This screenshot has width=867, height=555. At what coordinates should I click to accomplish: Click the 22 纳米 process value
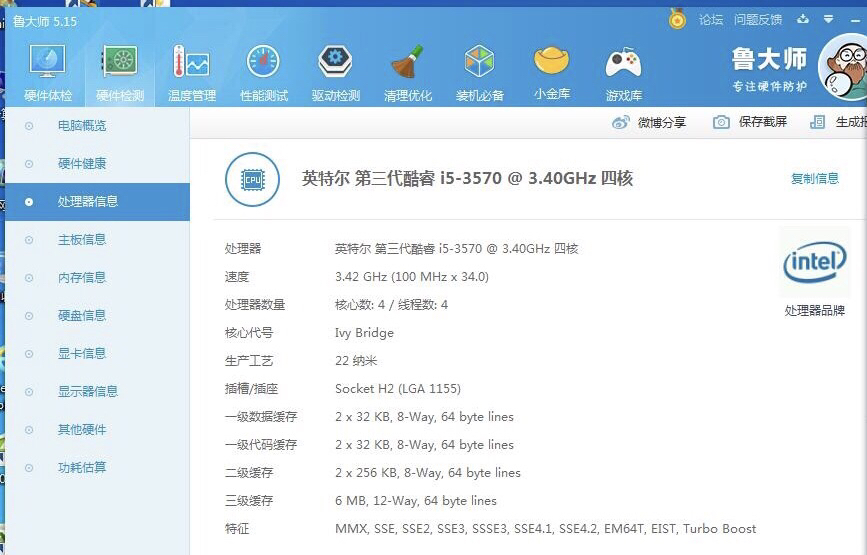point(356,361)
